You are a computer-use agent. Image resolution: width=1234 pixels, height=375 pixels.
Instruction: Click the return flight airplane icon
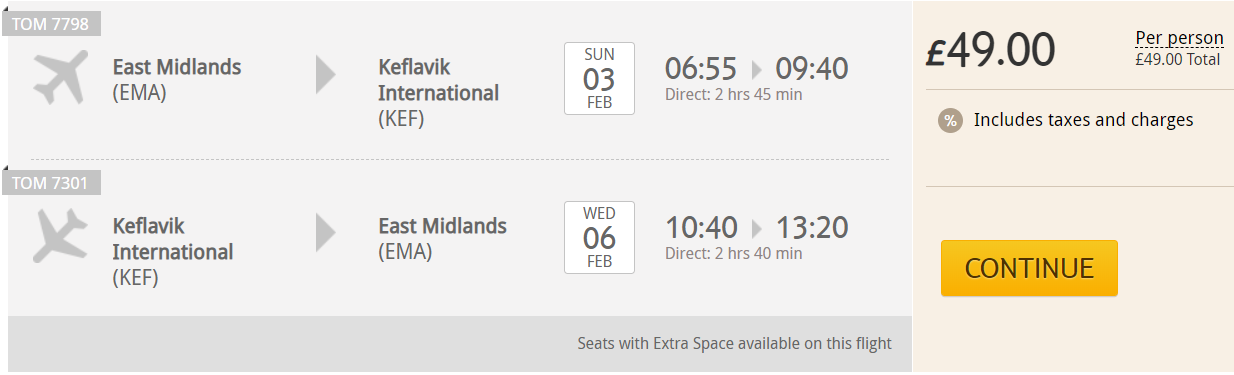coord(61,235)
